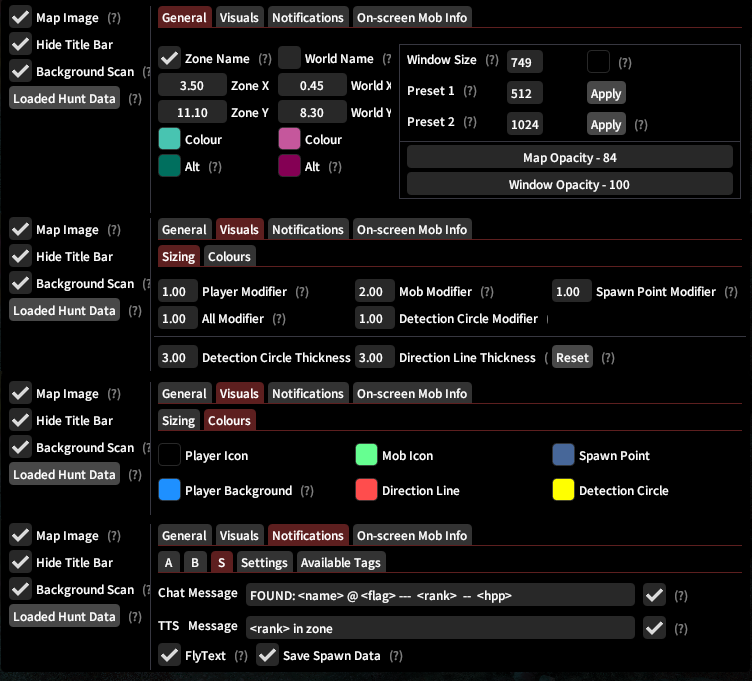
Task: Click help marker next to Save Spawn Data
Action: pyautogui.click(x=396, y=656)
